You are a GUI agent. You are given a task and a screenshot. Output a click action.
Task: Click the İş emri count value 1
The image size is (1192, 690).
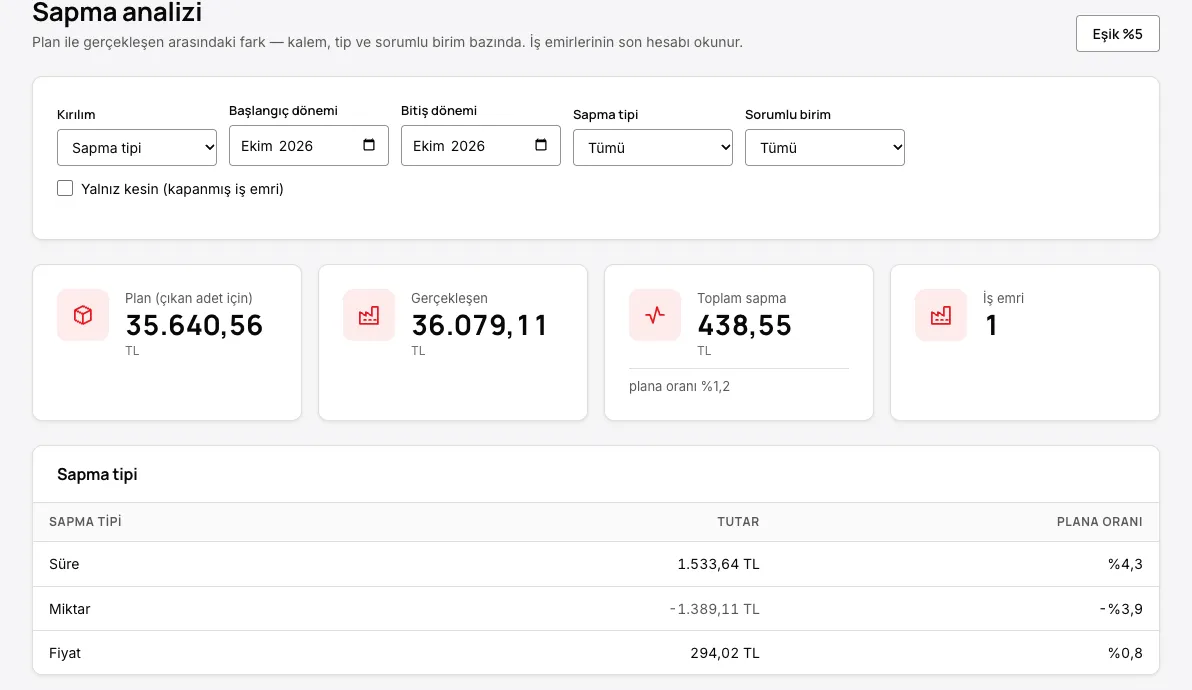(991, 325)
